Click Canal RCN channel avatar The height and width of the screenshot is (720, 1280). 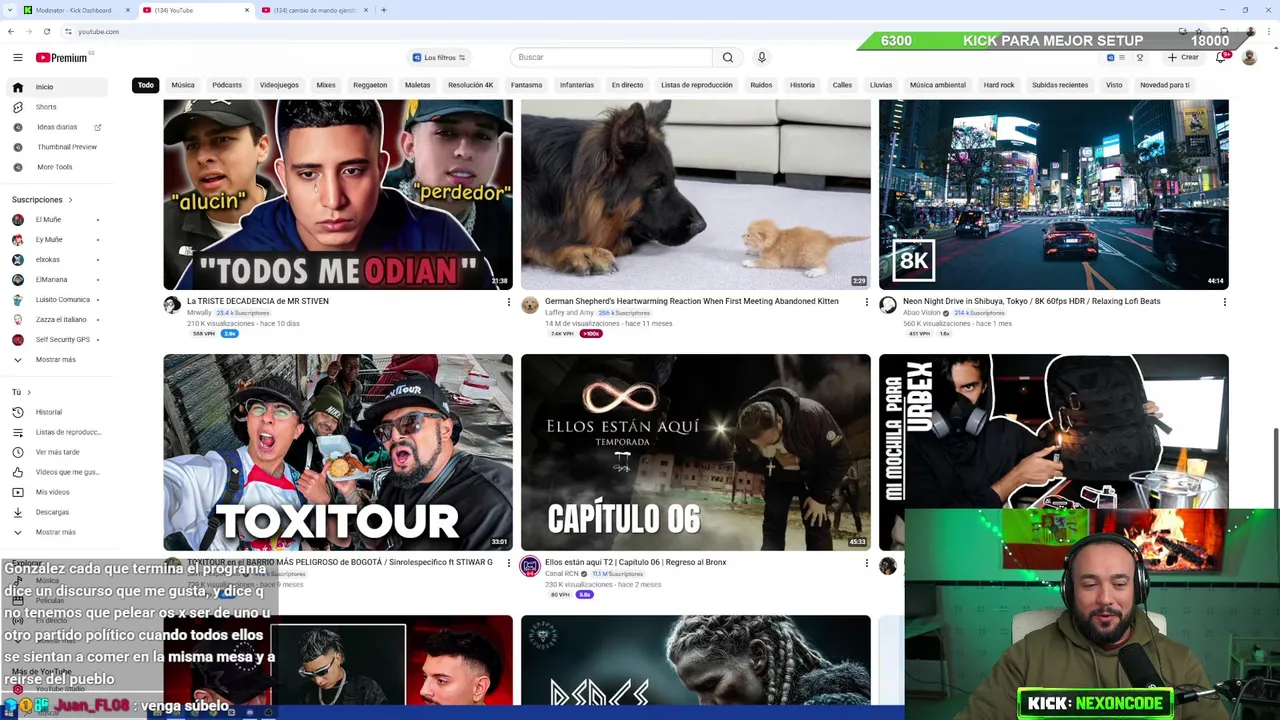point(530,566)
